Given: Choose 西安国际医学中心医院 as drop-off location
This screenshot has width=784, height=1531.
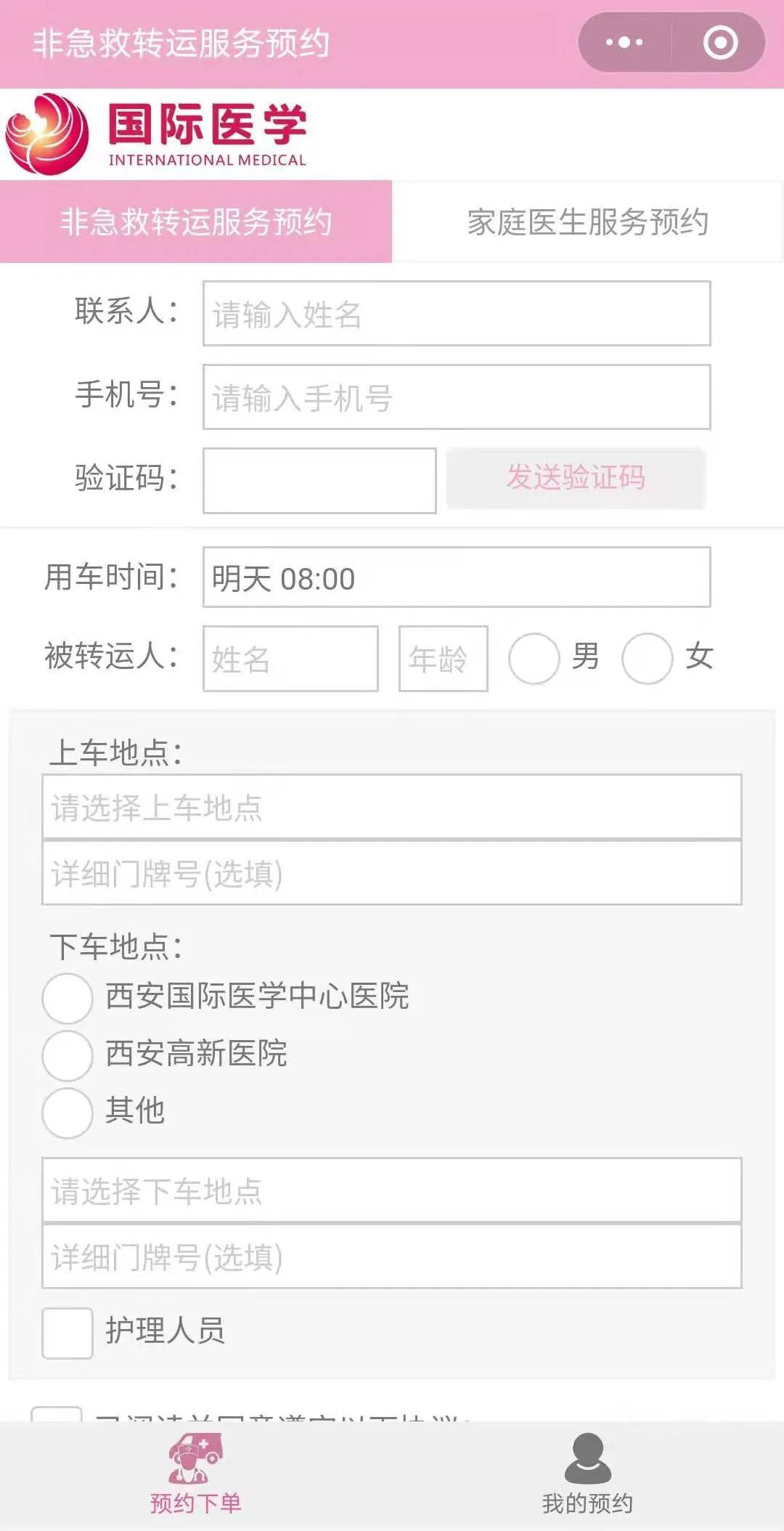Looking at the screenshot, I should coord(68,998).
